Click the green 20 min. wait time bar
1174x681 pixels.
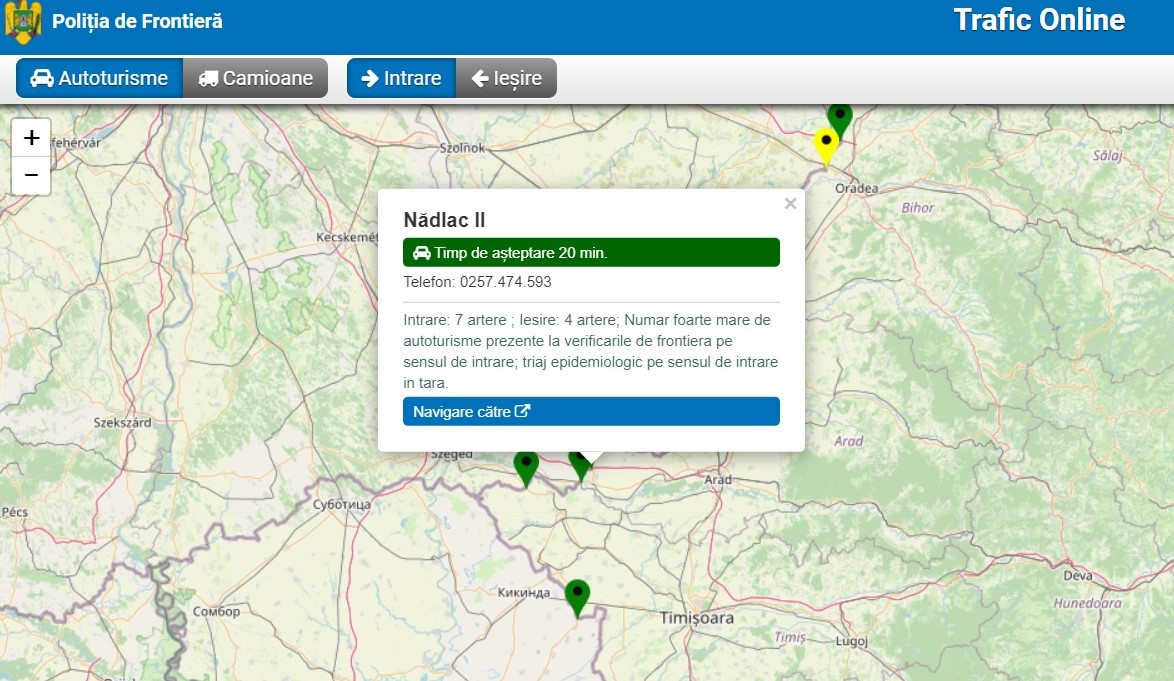click(x=591, y=253)
